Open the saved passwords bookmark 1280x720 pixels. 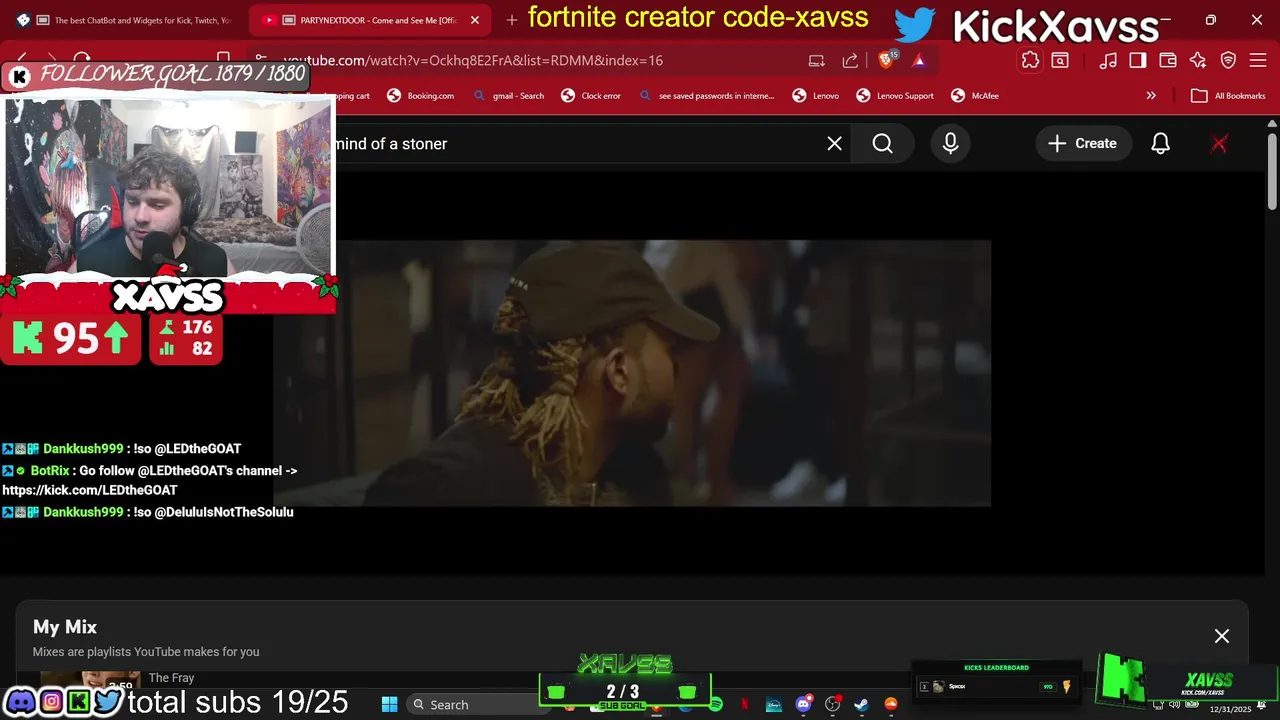[x=707, y=96]
